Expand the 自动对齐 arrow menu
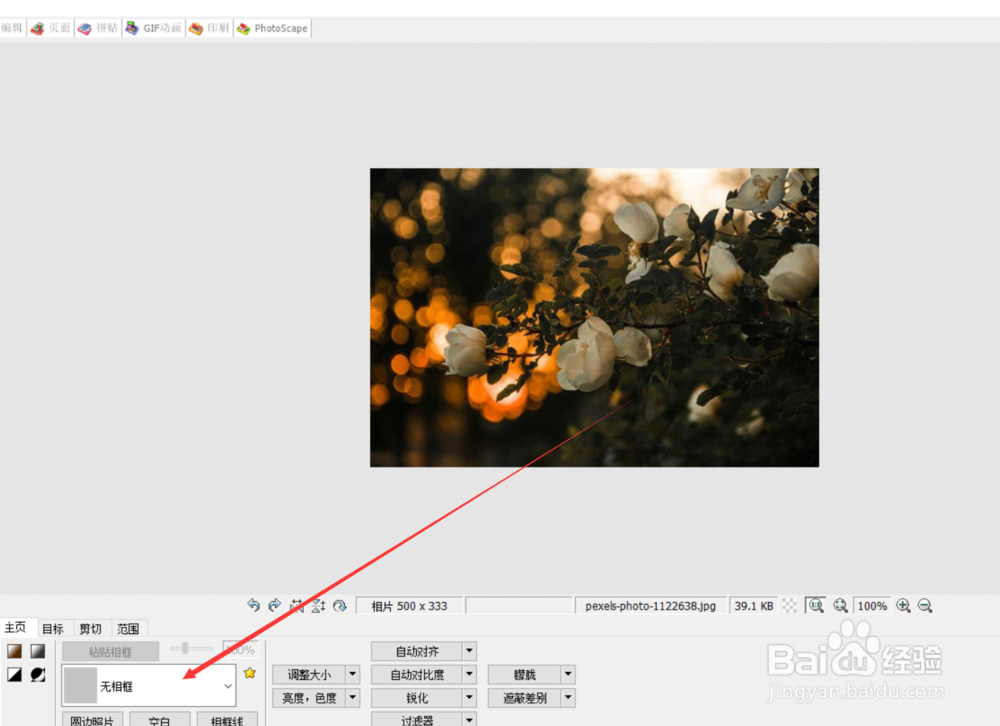 point(469,651)
